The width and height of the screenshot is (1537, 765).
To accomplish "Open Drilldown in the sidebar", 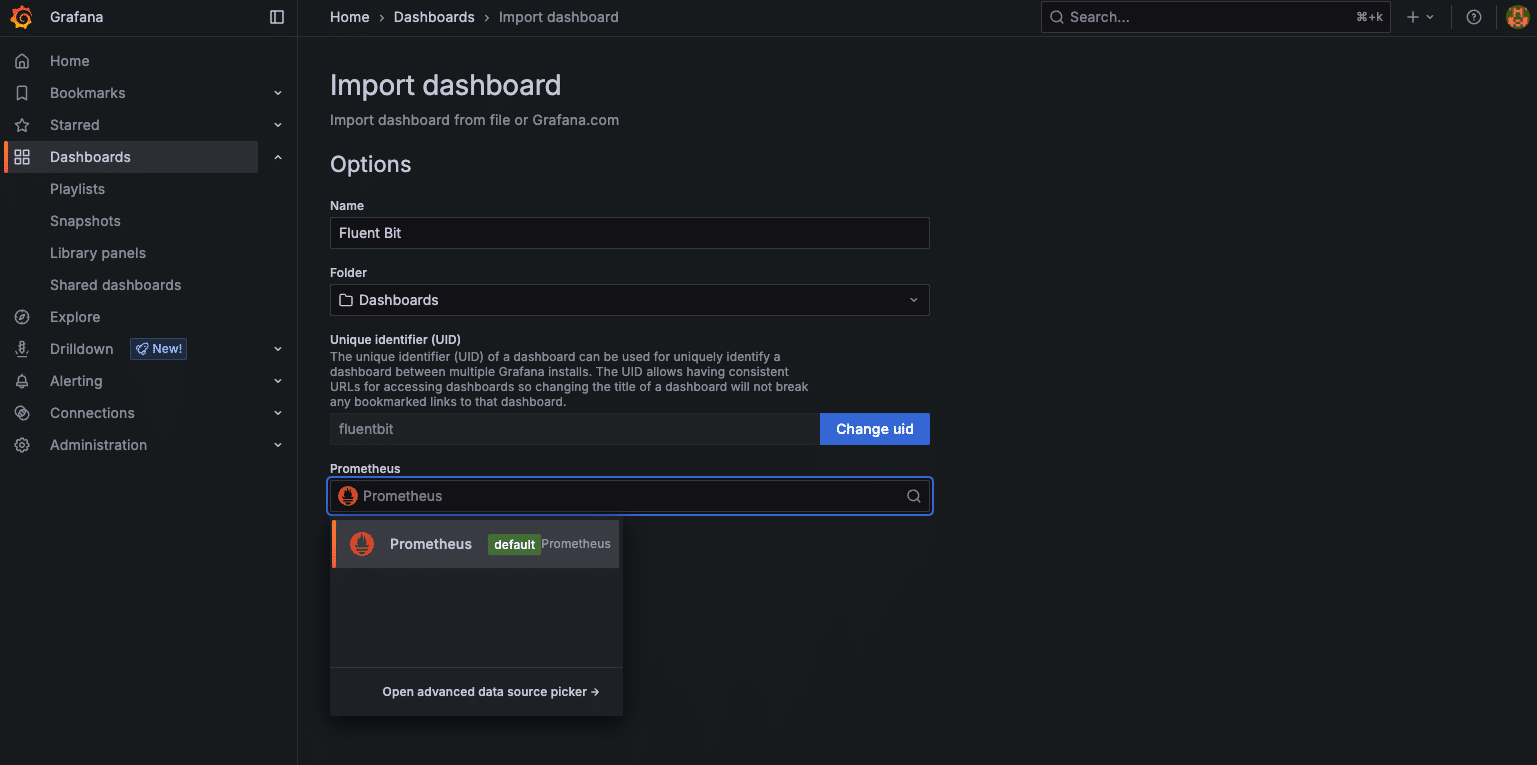I will (x=82, y=349).
